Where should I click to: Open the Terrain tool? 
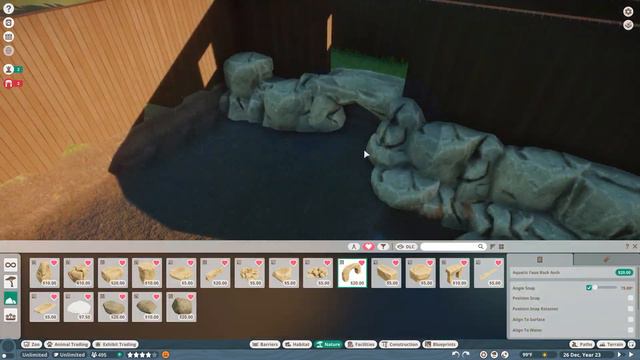click(611, 344)
